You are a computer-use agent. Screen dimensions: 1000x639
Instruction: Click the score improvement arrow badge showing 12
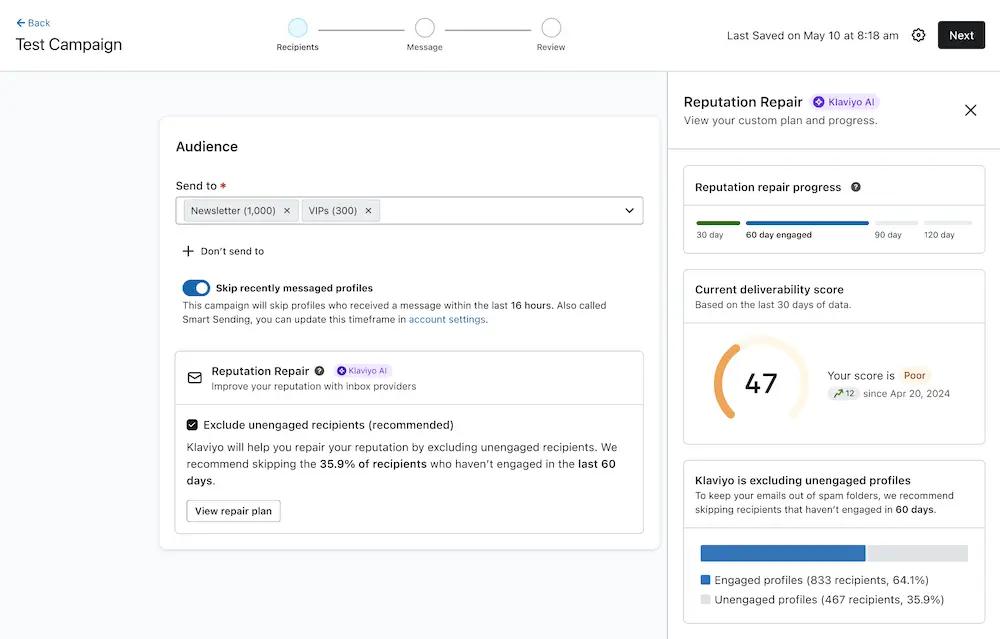point(843,392)
